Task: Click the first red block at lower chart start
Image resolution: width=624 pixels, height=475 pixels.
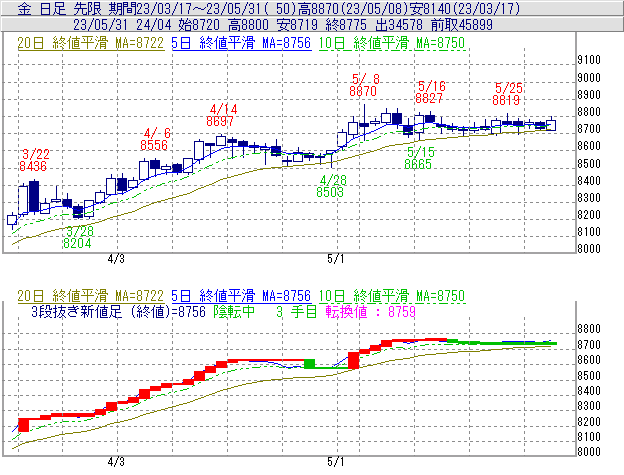Action: [24, 425]
